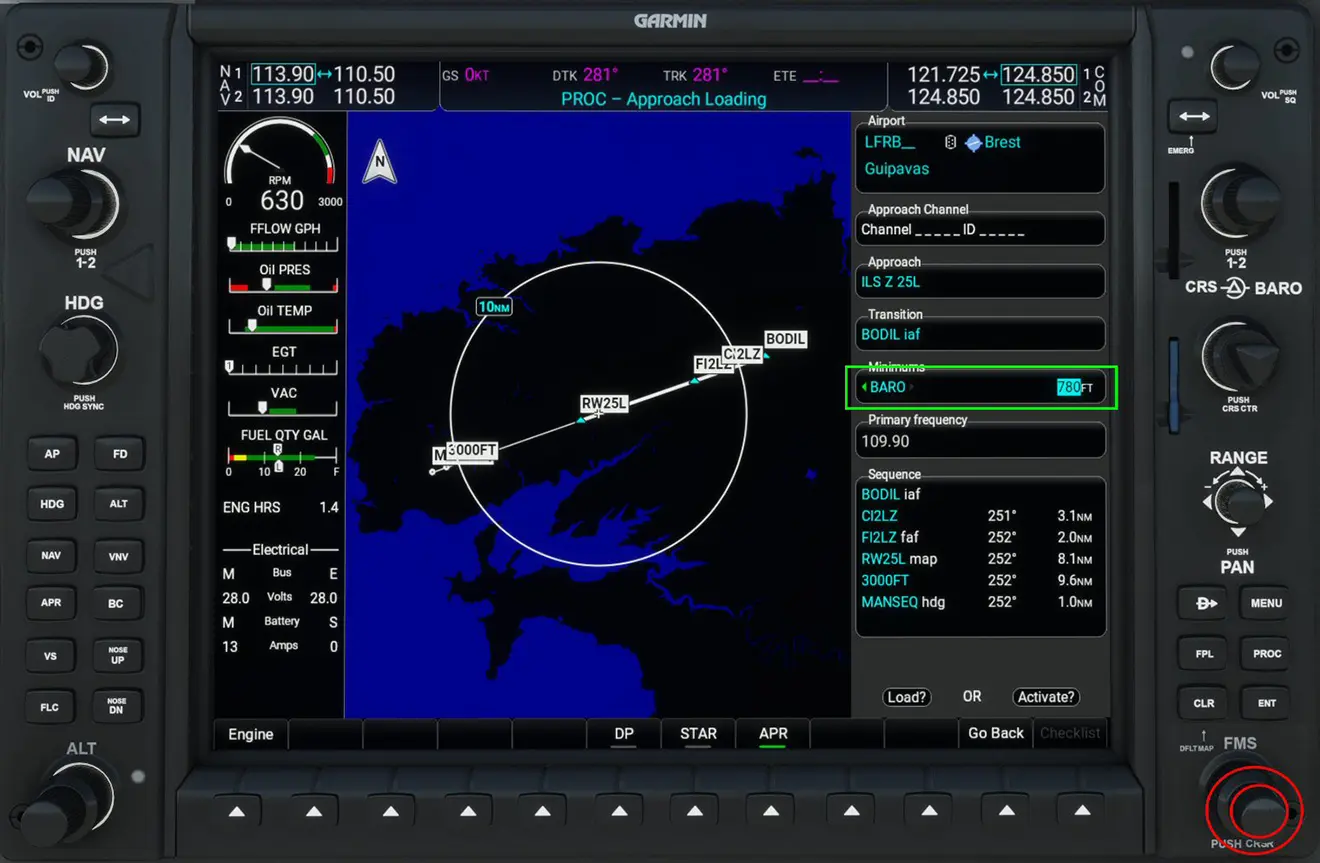Click the boxed NAV1 113.90 frequency

click(283, 74)
